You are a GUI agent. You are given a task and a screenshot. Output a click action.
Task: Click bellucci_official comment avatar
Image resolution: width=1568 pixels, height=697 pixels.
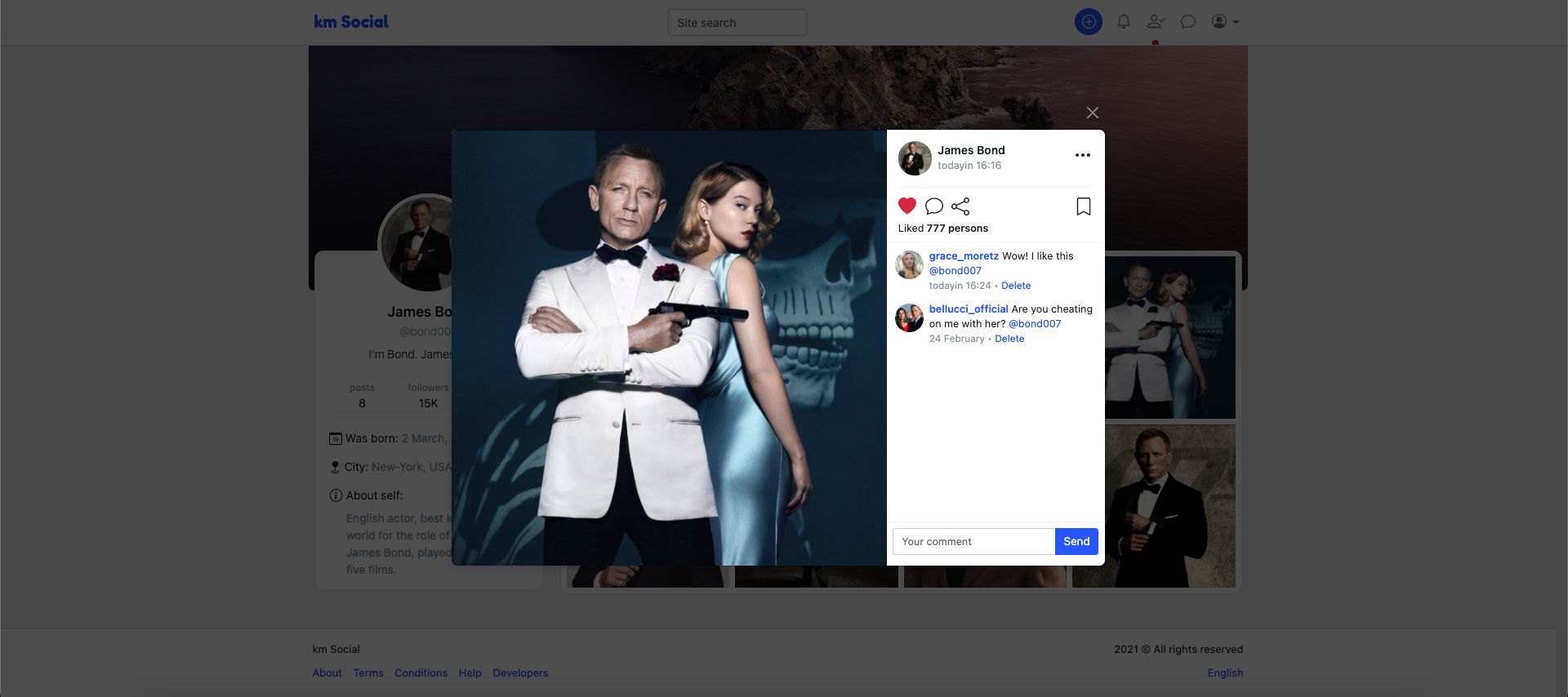pyautogui.click(x=909, y=317)
